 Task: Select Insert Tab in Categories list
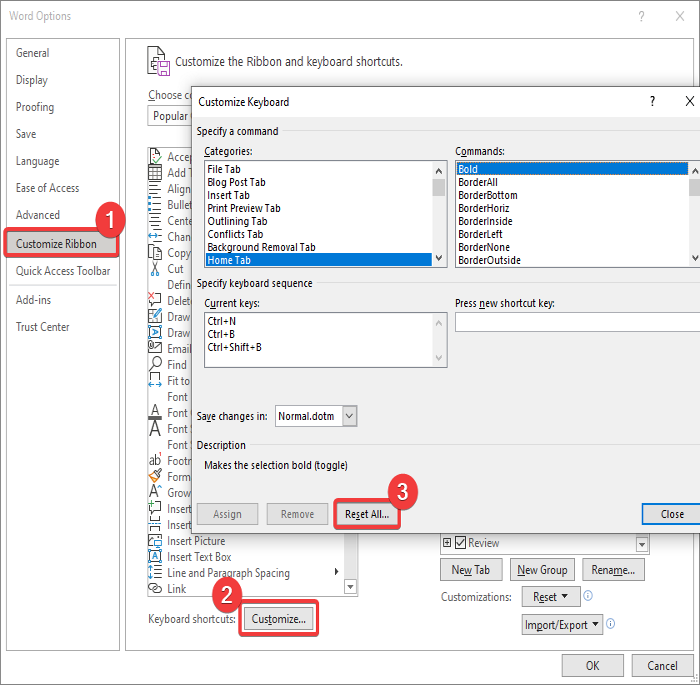[x=319, y=195]
